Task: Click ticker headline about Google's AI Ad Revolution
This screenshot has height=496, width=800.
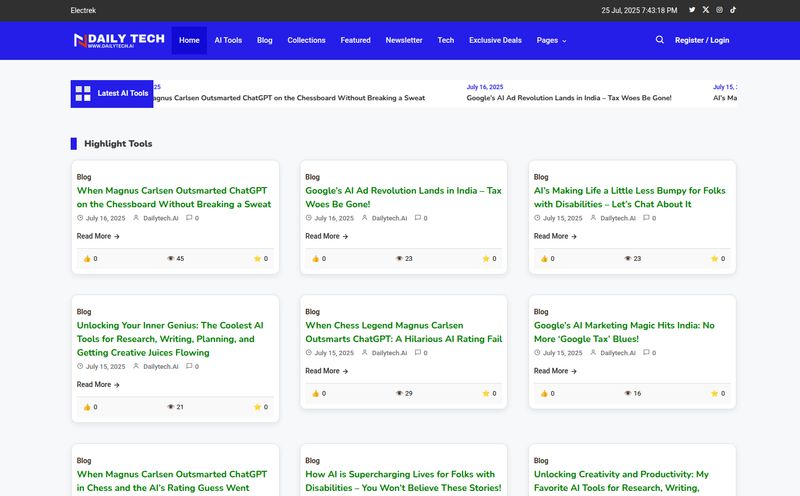Action: 569,98
